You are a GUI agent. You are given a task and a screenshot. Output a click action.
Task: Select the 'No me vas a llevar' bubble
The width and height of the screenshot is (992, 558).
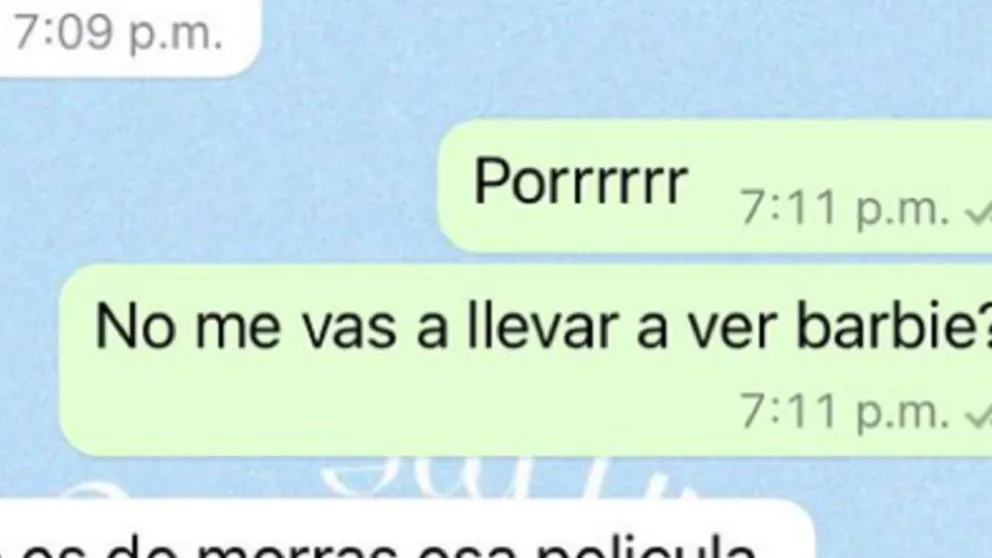click(526, 359)
